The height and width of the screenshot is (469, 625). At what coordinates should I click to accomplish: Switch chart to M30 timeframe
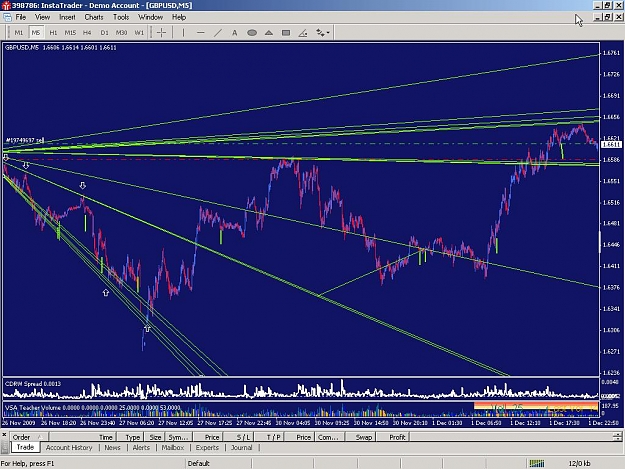[121, 33]
